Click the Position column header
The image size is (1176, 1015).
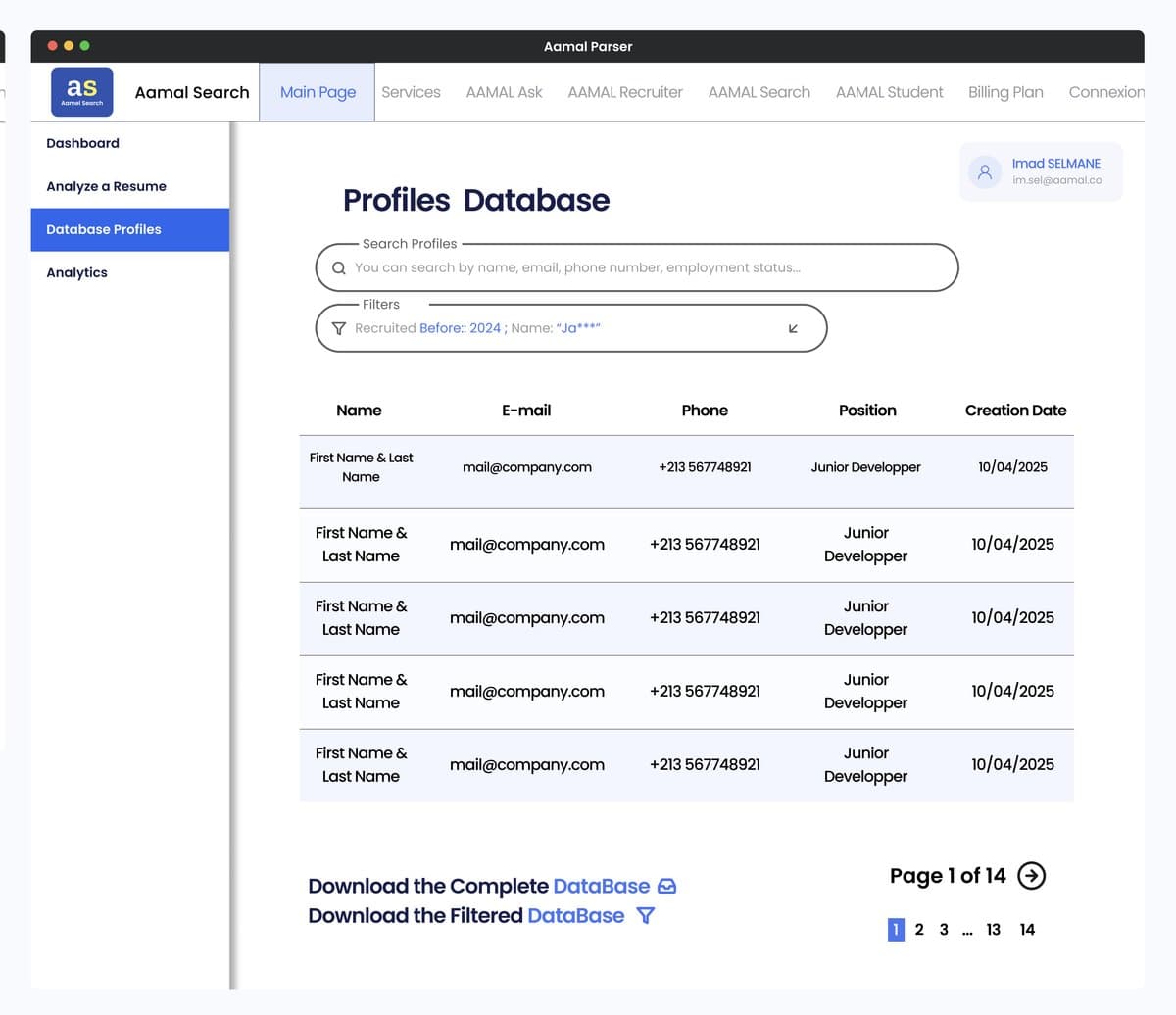[x=867, y=411]
